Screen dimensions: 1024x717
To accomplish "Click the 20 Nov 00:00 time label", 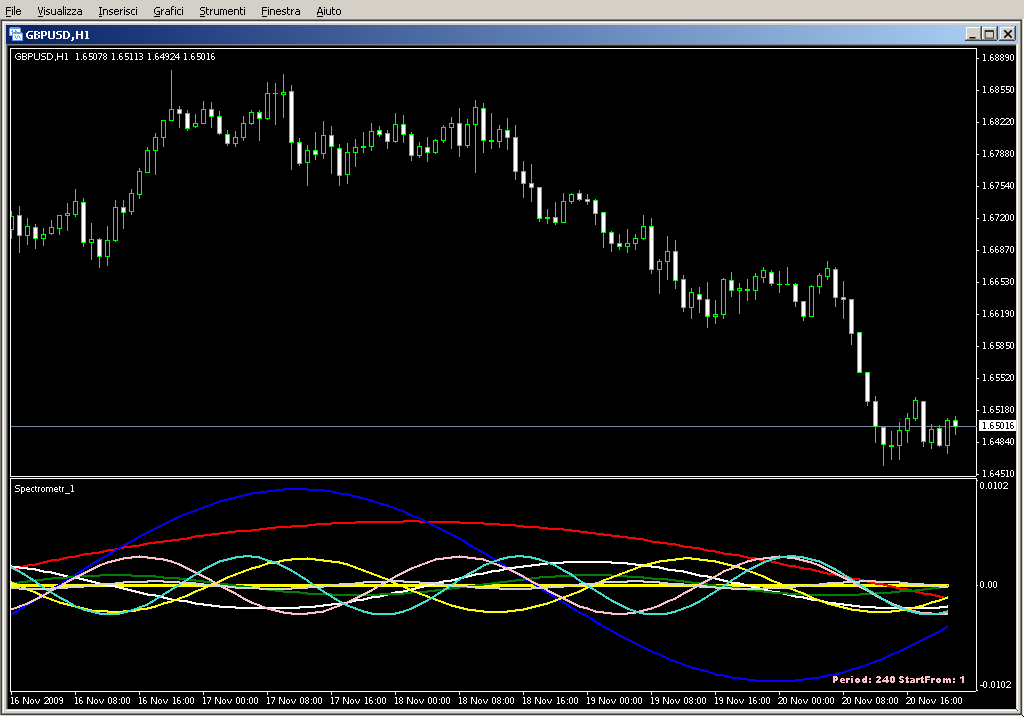I will click(806, 700).
